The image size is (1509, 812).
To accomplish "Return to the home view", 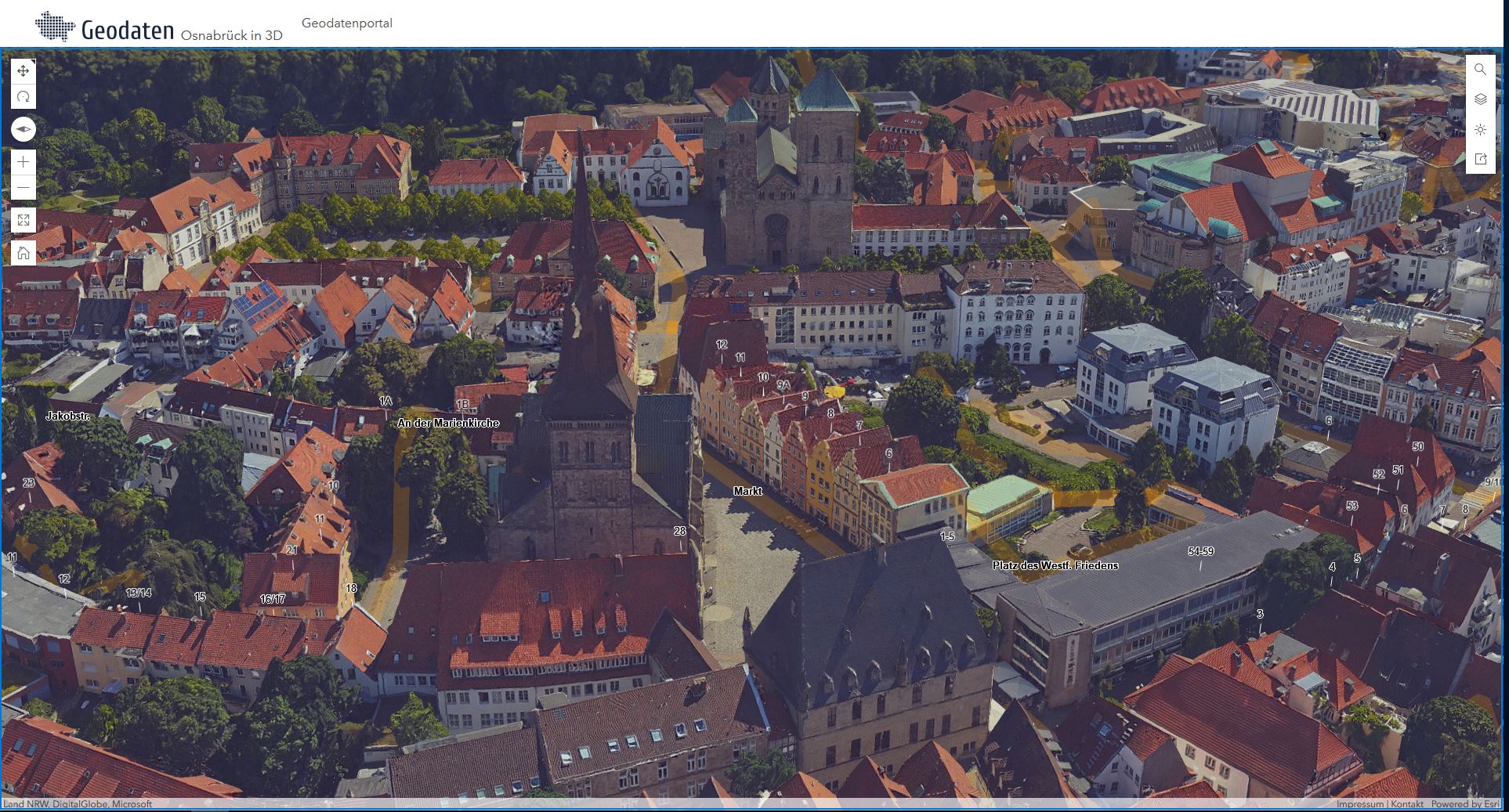I will [x=24, y=253].
